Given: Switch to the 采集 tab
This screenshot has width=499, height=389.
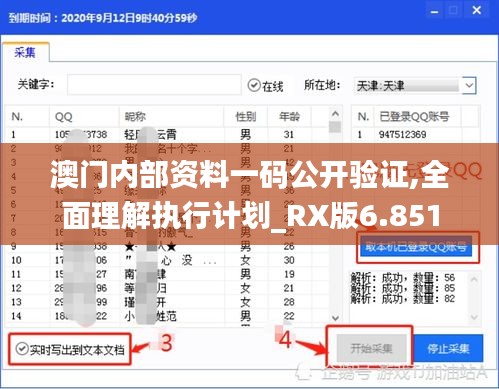Looking at the screenshot, I should pos(25,52).
